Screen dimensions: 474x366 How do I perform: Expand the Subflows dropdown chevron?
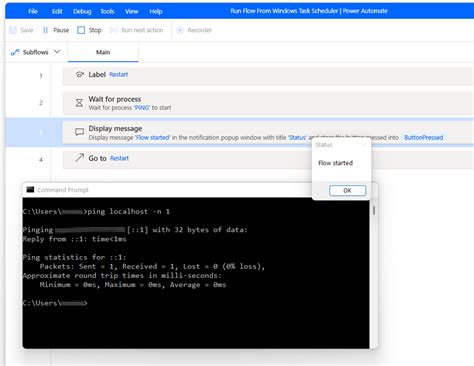coord(57,52)
